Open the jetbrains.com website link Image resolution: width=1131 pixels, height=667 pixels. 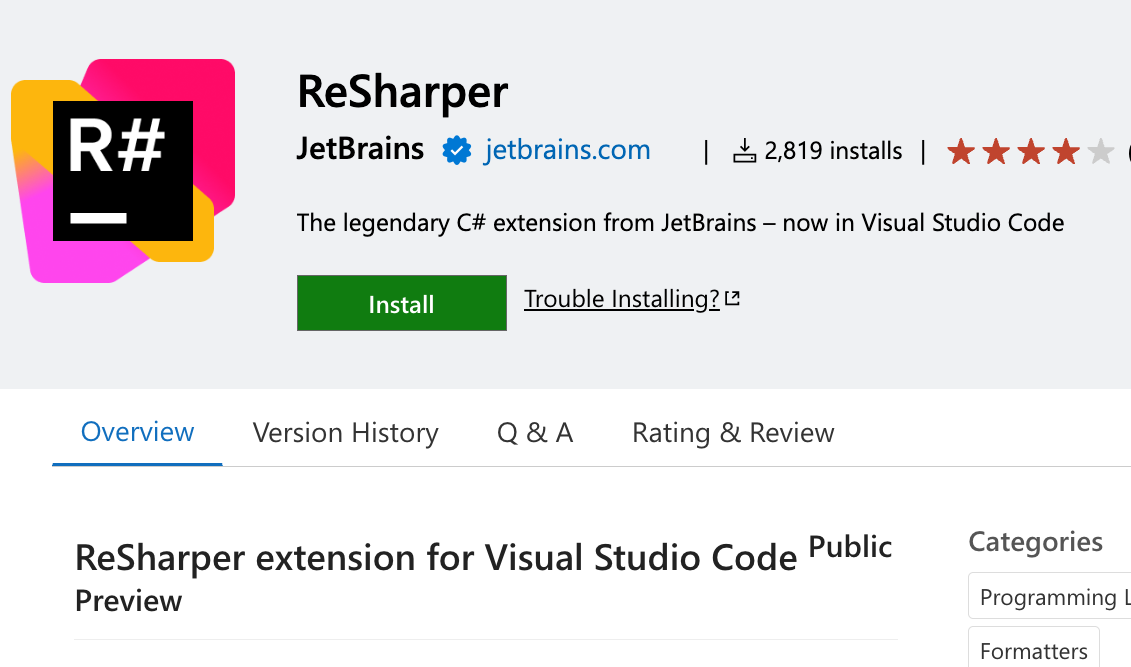tap(566, 149)
